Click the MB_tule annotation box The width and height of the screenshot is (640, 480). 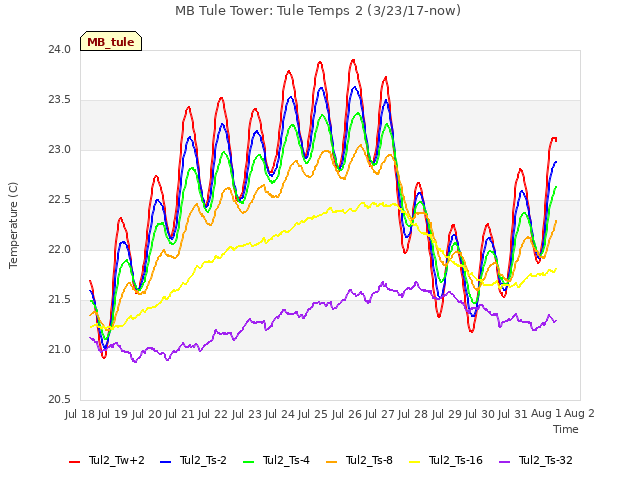pos(111,41)
